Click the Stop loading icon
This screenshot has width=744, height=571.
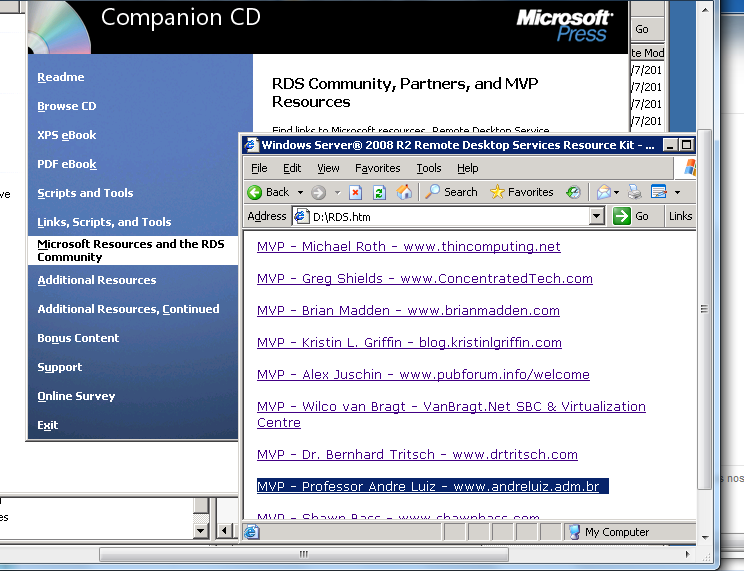click(x=355, y=192)
